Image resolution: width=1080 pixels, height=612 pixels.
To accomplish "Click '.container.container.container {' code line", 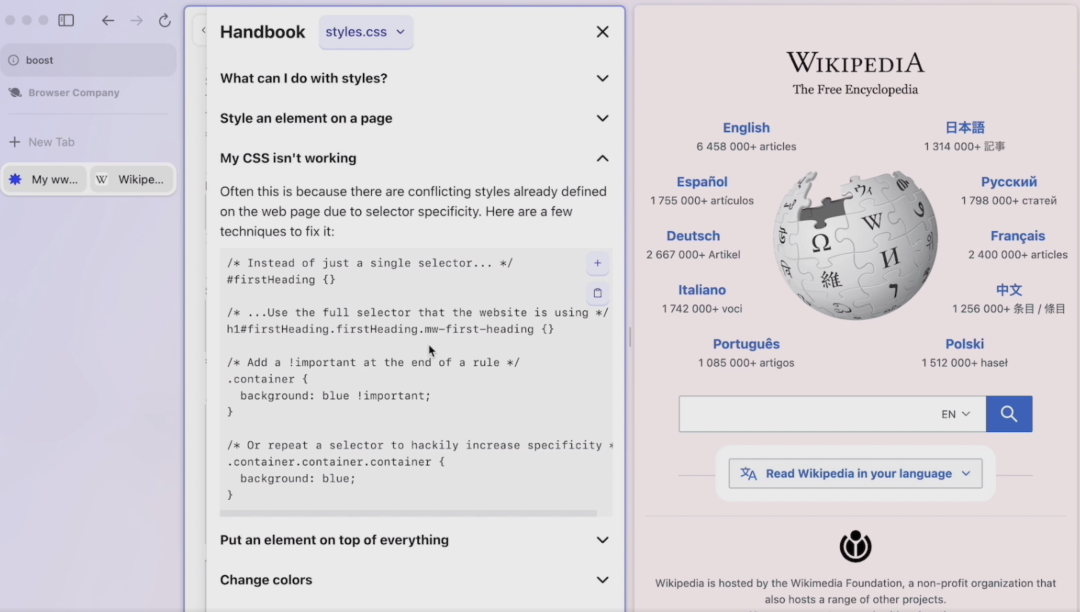I will 335,462.
